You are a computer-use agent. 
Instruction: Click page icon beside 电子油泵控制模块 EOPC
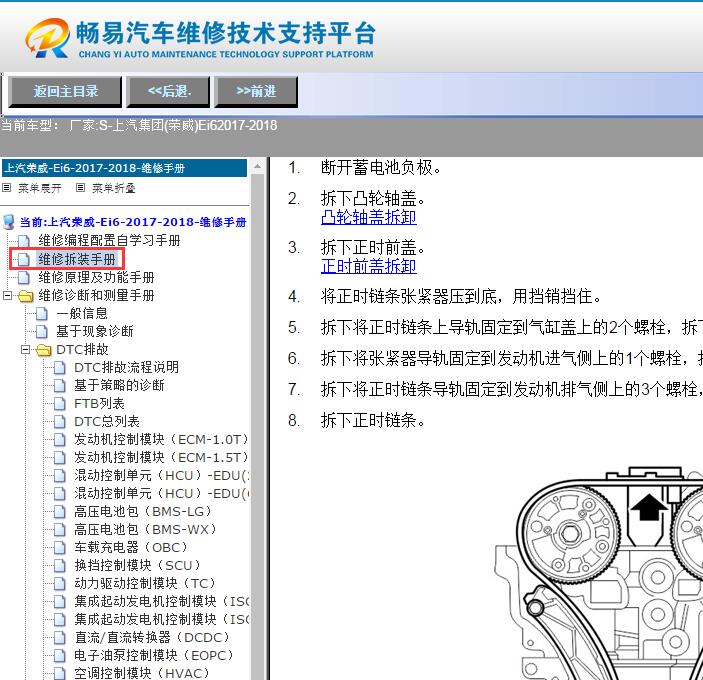click(59, 656)
